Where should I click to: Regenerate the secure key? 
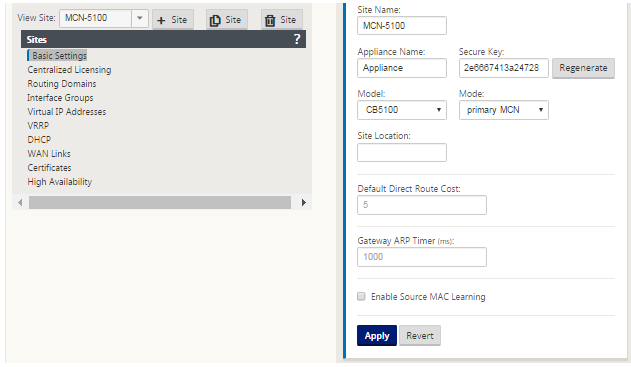tap(583, 68)
